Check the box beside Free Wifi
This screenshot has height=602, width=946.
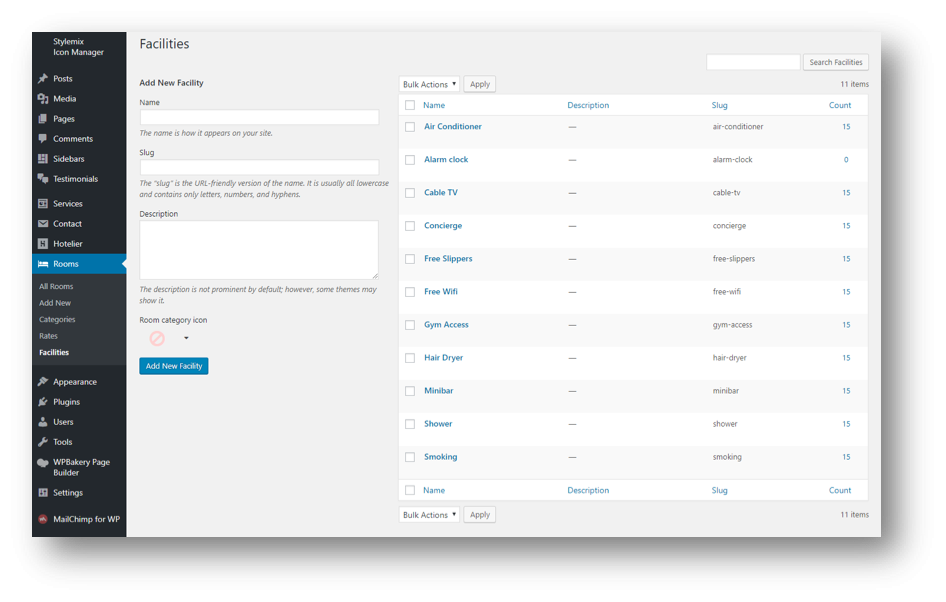410,292
